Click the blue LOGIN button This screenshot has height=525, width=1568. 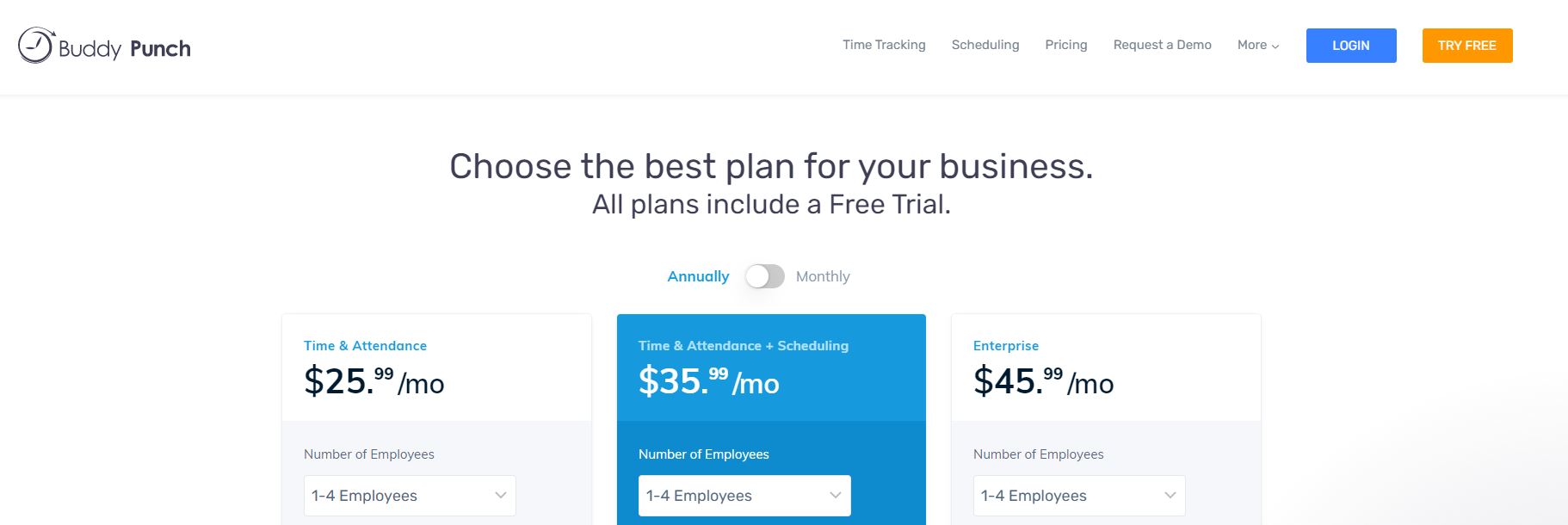[1351, 46]
